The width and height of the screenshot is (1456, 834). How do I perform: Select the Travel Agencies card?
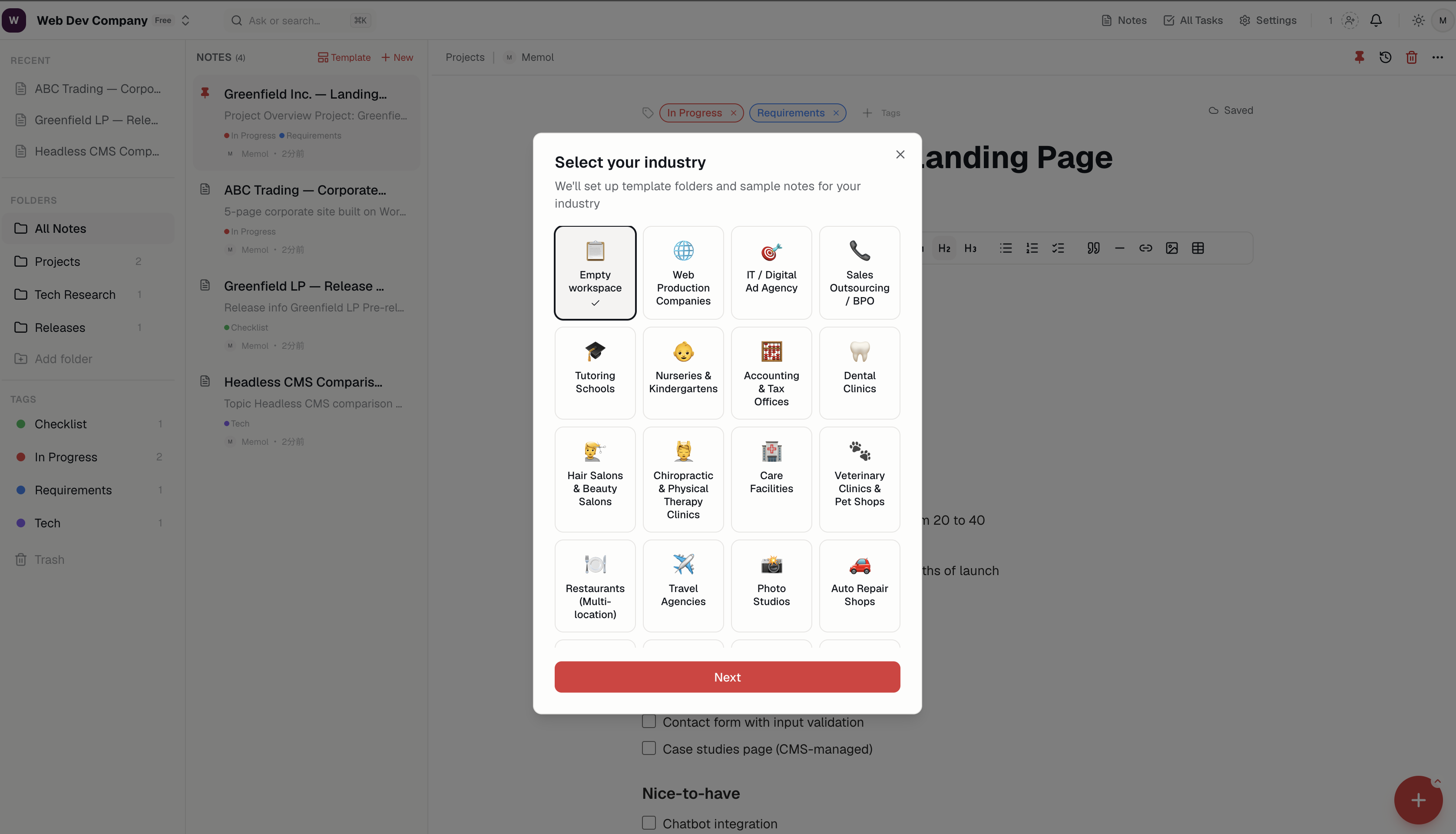click(683, 586)
